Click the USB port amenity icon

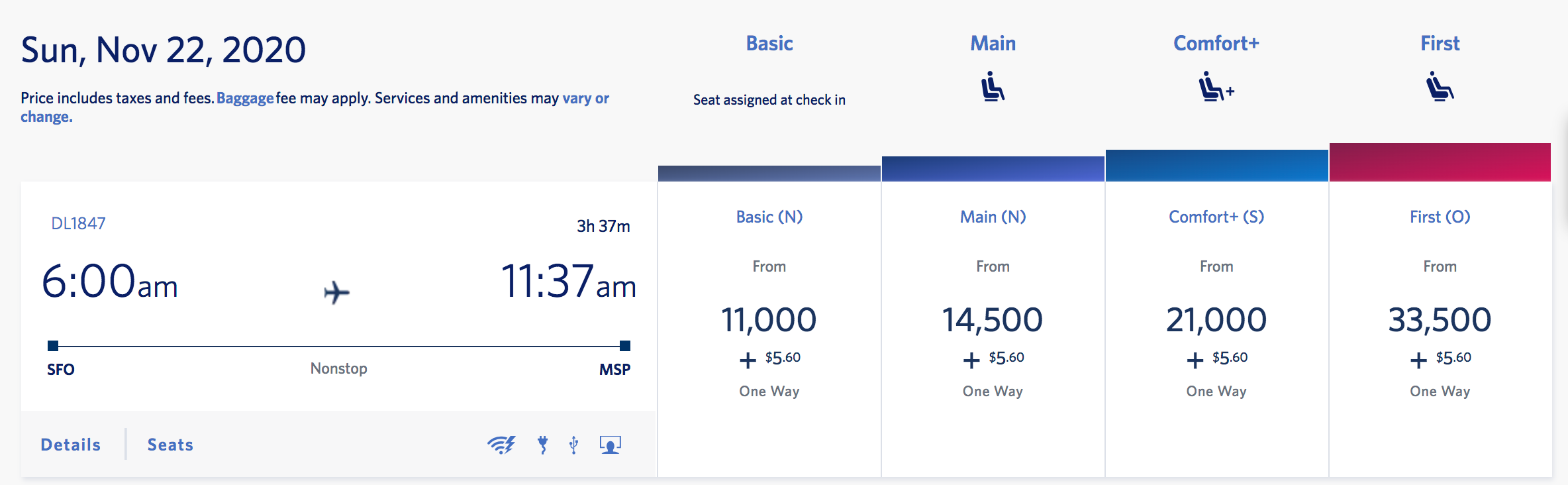pos(574,445)
